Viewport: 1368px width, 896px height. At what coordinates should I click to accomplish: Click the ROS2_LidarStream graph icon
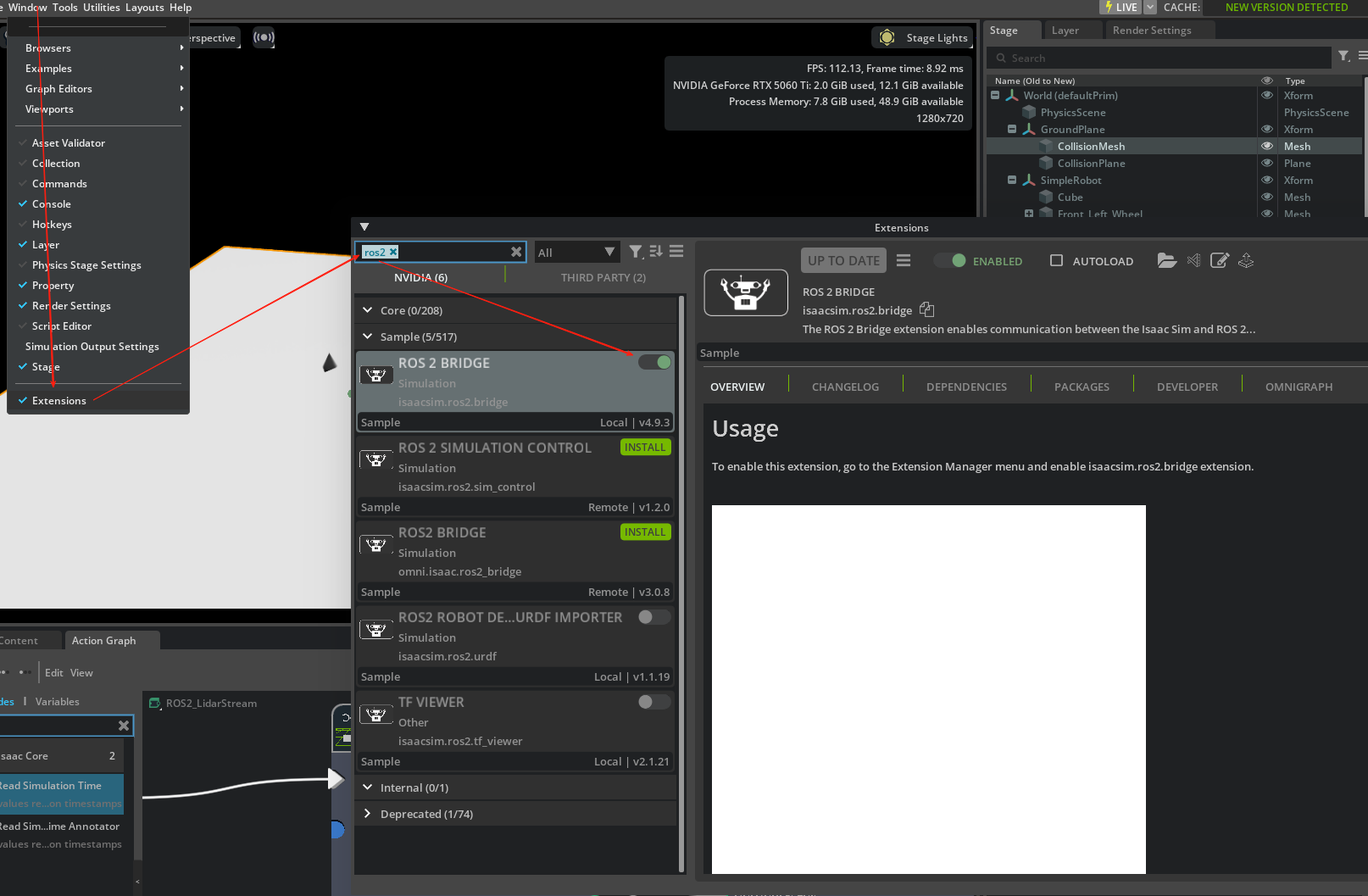[x=155, y=703]
